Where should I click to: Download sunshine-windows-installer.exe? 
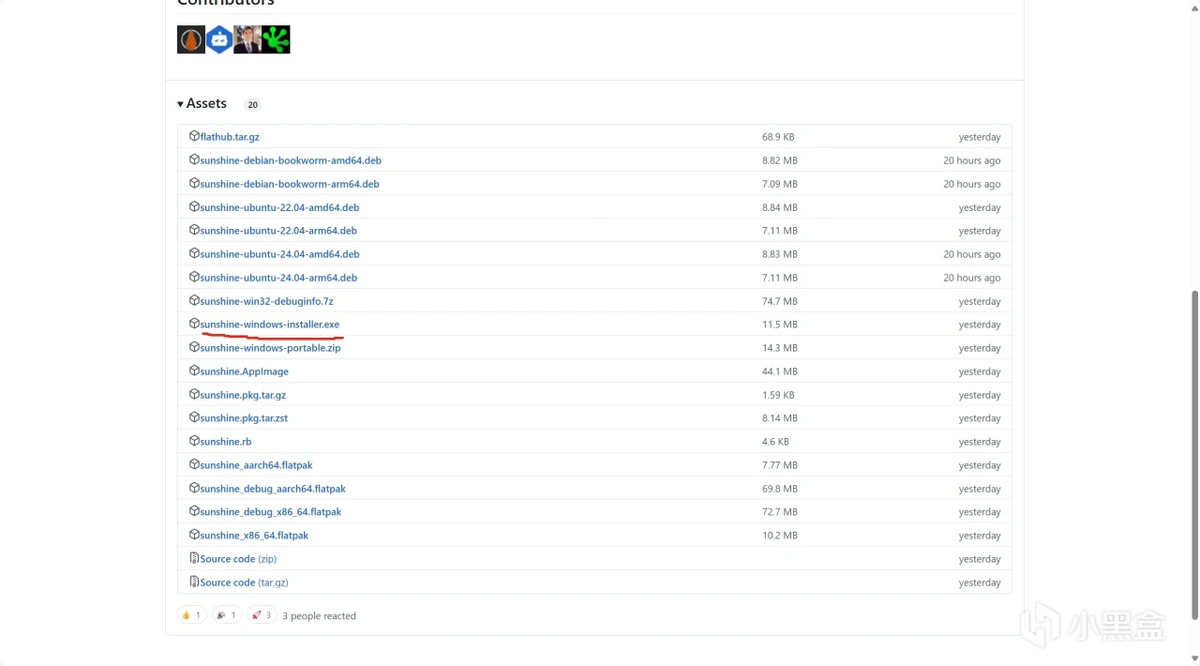(269, 325)
